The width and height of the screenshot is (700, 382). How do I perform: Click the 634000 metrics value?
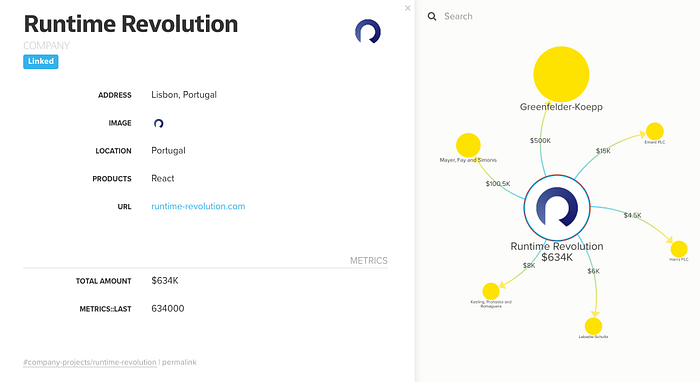(167, 308)
